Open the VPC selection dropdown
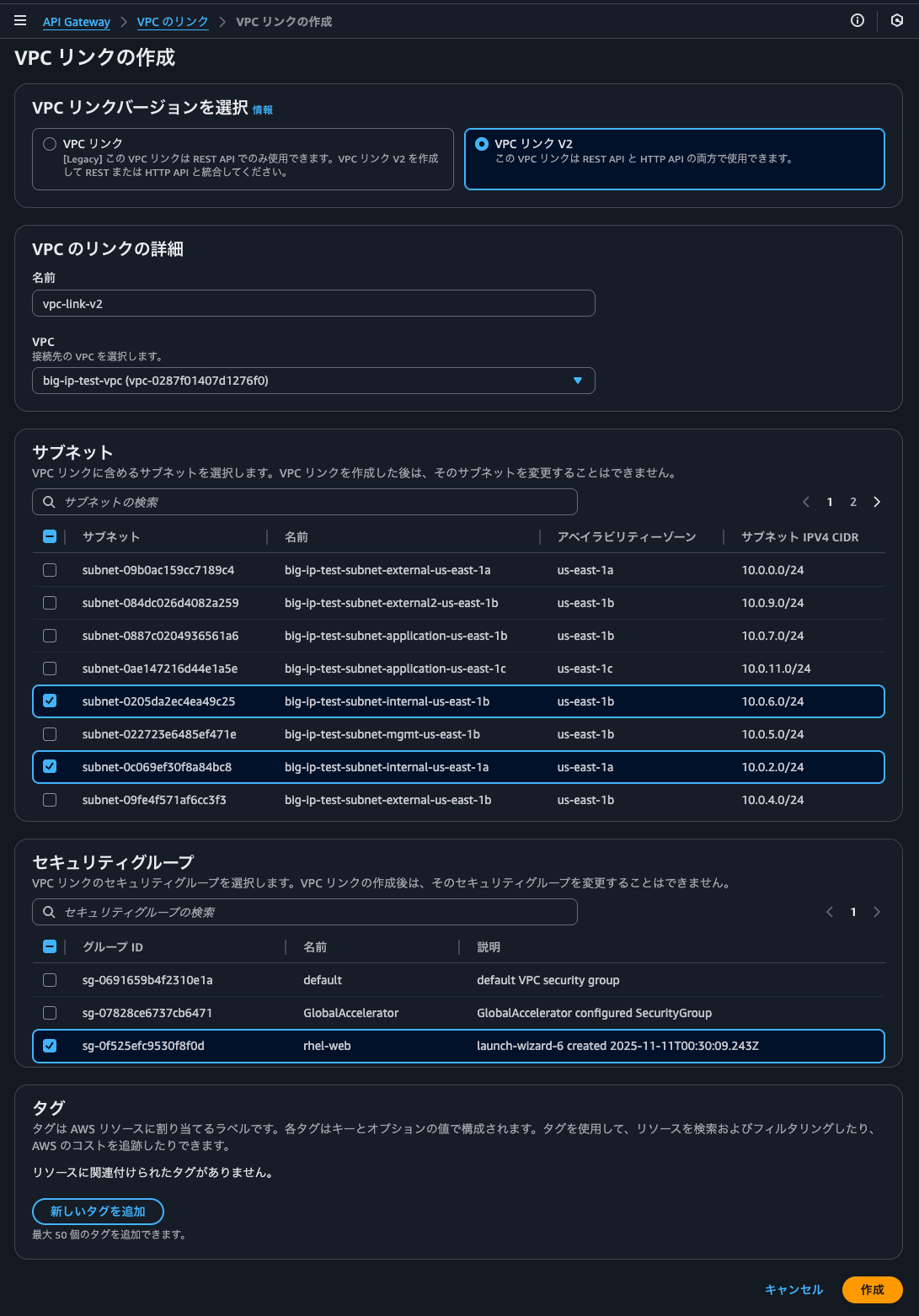The image size is (919, 1316). (578, 381)
